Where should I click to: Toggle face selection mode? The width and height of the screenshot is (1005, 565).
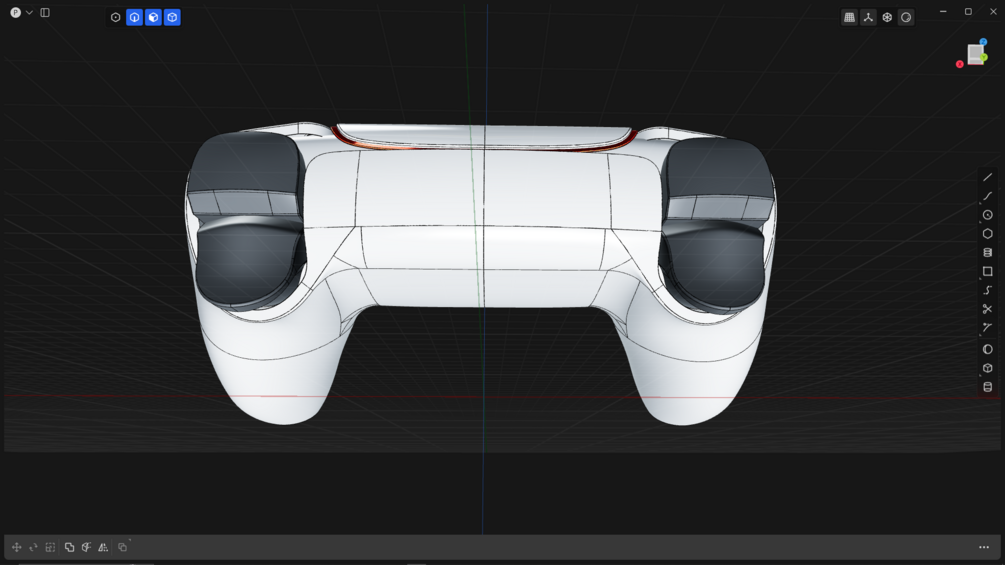pos(153,17)
